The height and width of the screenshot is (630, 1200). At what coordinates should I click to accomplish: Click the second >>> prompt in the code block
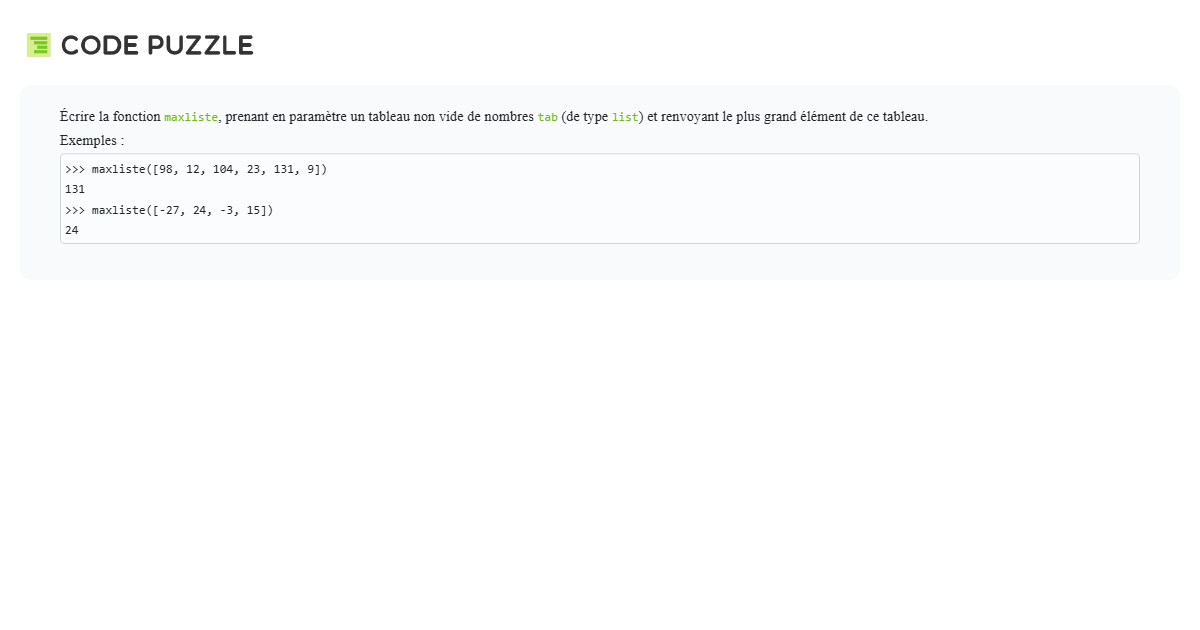[75, 210]
